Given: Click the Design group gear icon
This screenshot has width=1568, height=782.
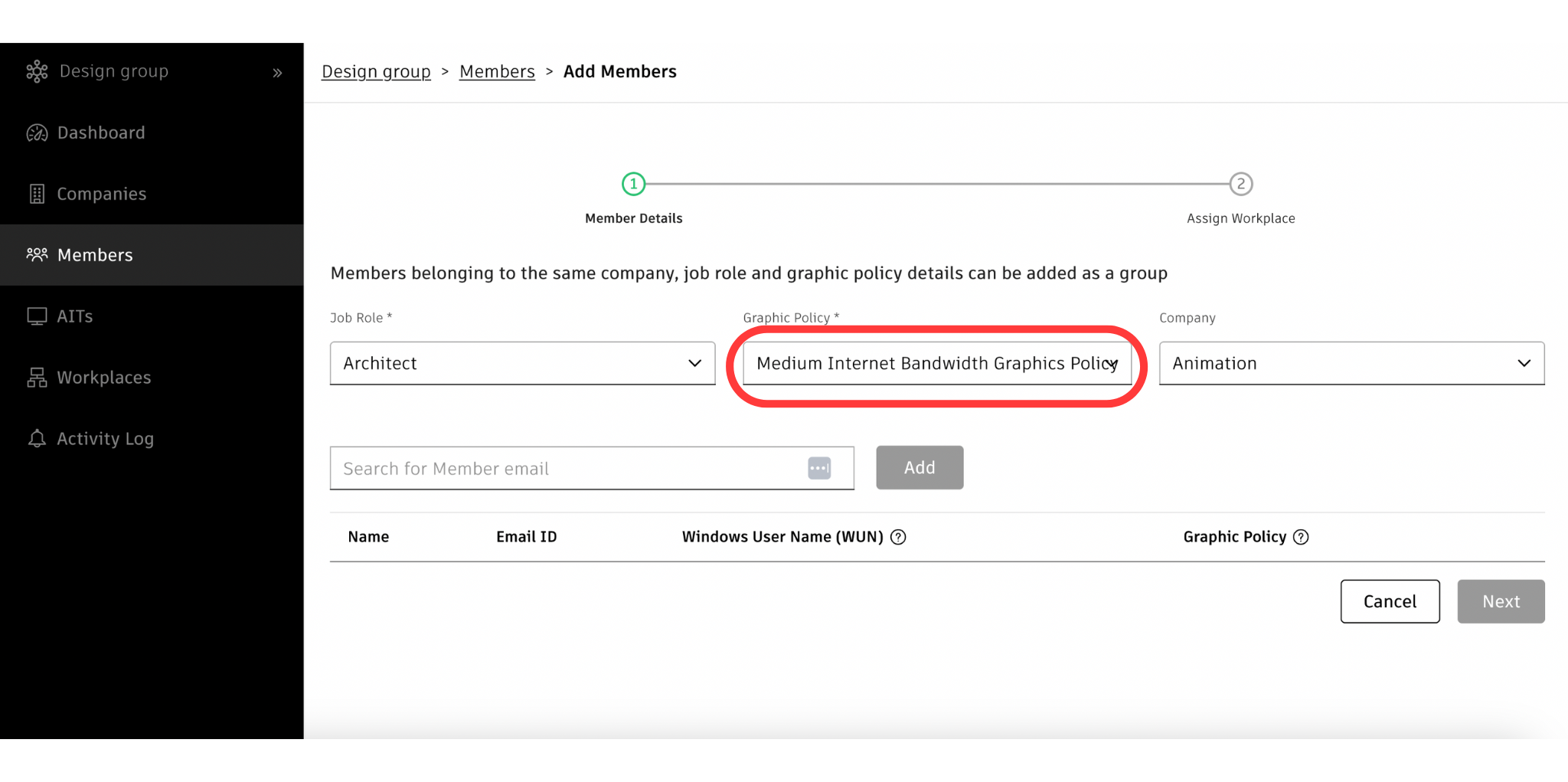Looking at the screenshot, I should (37, 72).
